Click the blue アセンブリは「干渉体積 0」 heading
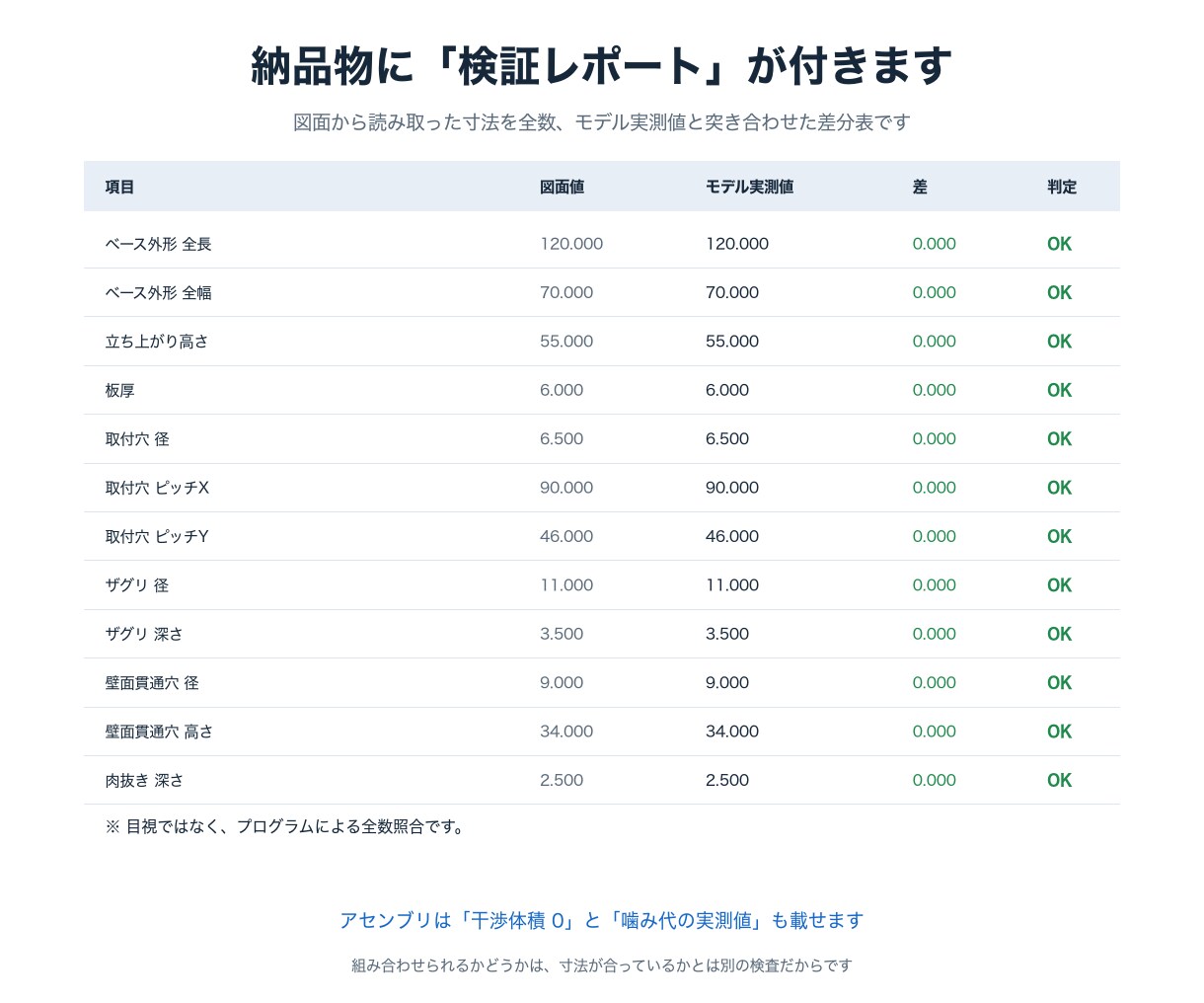The height and width of the screenshot is (1003, 1204). click(x=602, y=920)
